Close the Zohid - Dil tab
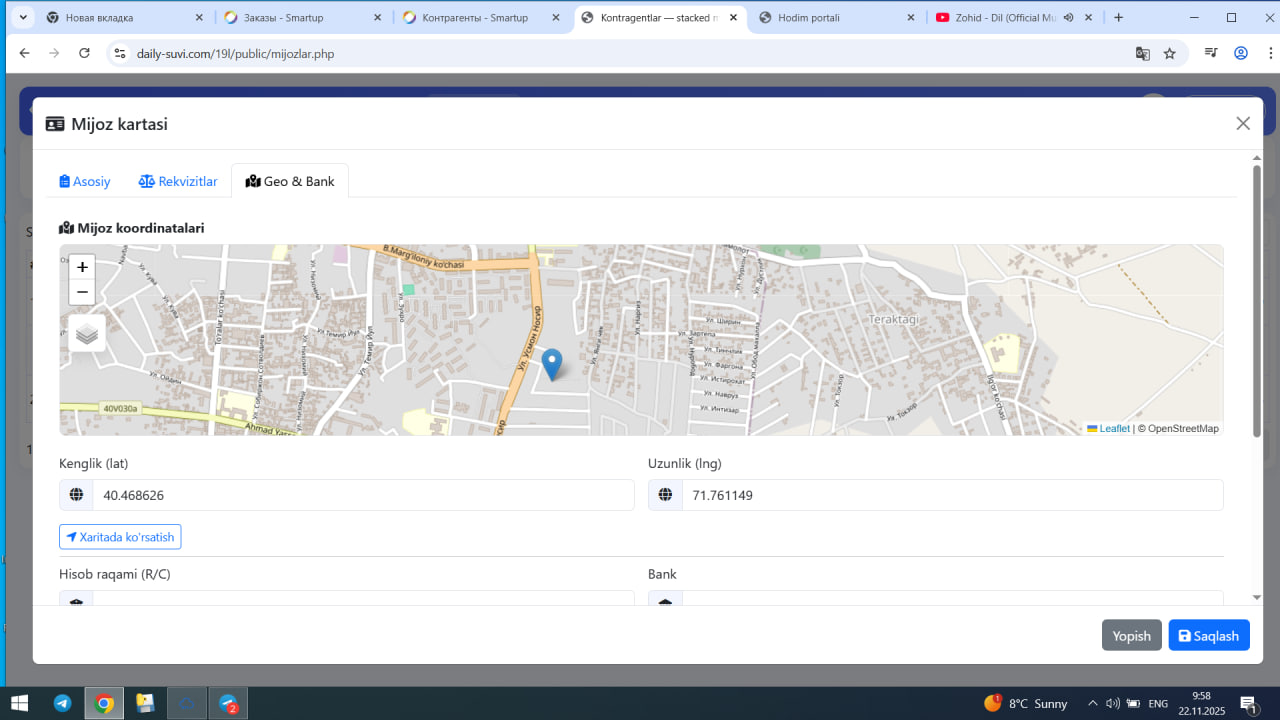The image size is (1280, 720). pyautogui.click(x=1089, y=18)
